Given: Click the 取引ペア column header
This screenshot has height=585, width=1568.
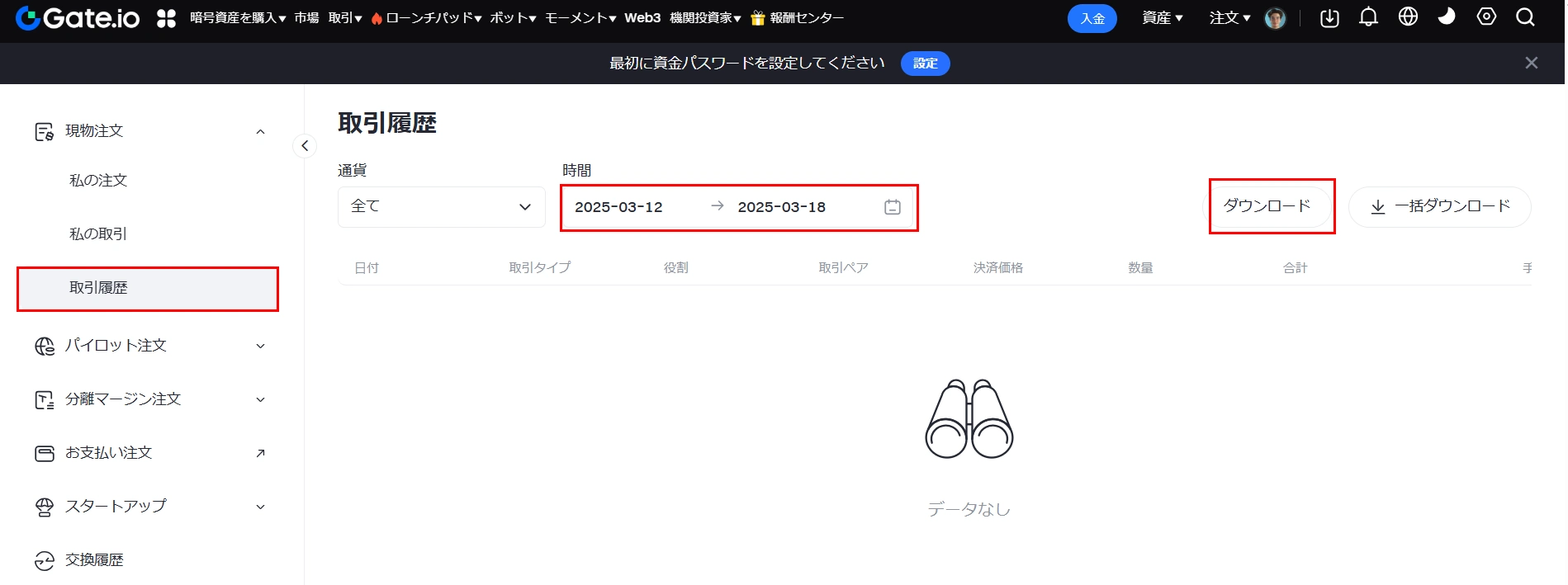Looking at the screenshot, I should tap(843, 268).
